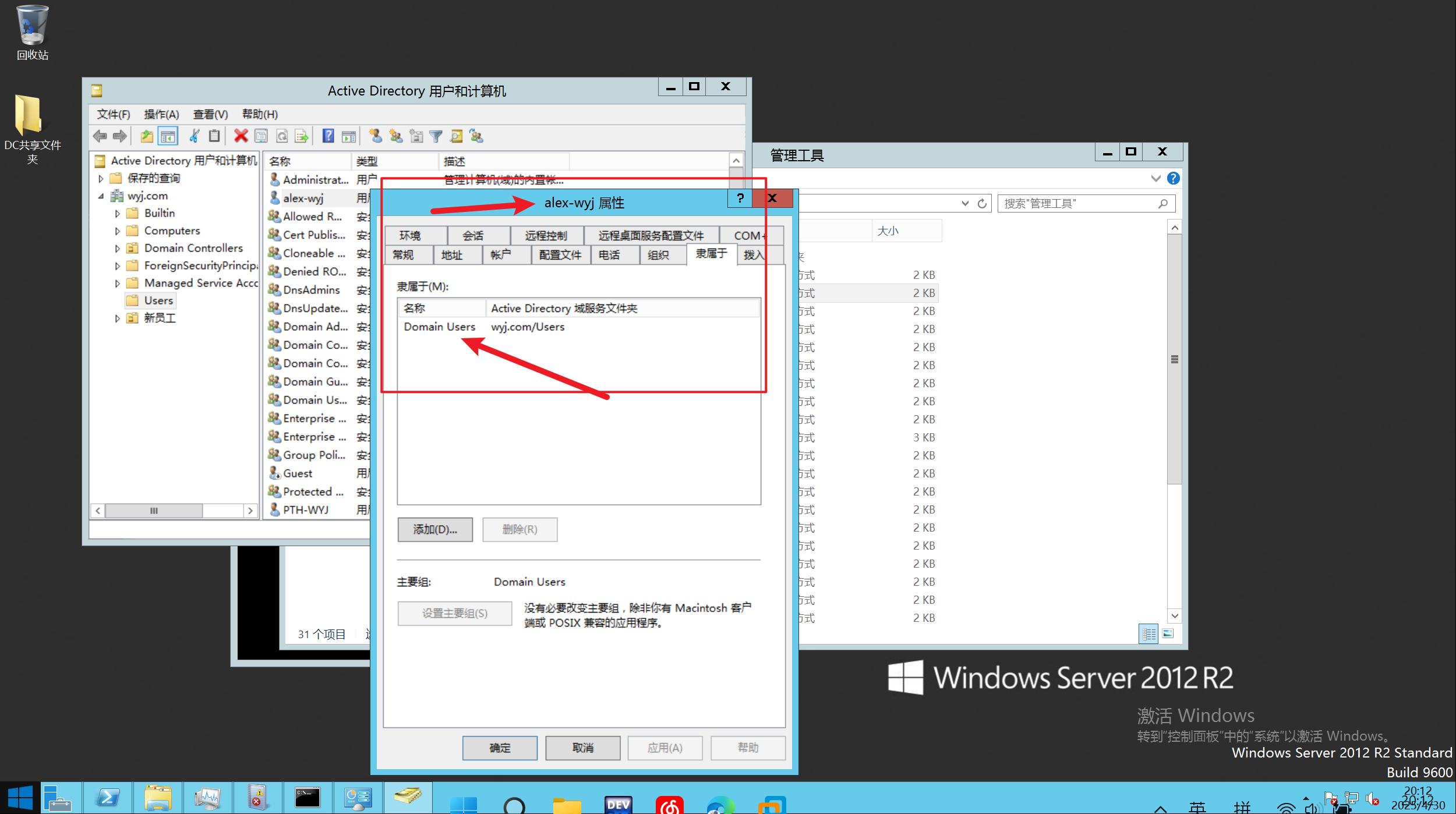This screenshot has height=814, width=1456.
Task: Switch to the 帐户 tab
Action: pos(500,255)
